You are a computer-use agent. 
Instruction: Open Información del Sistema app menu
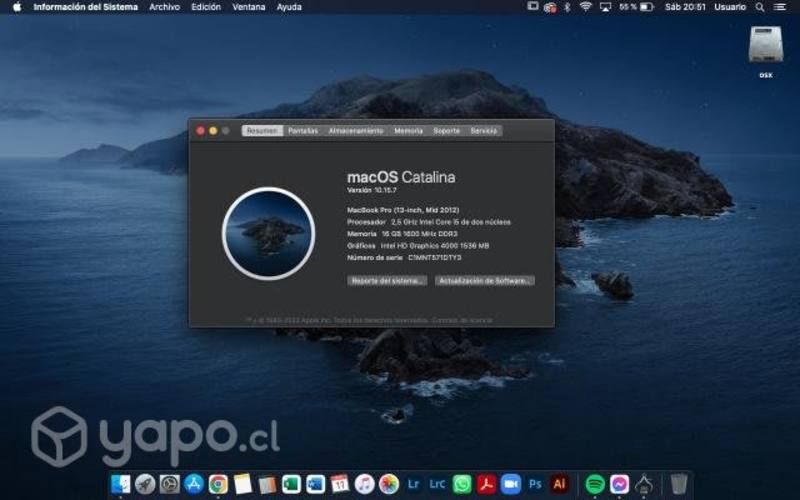click(x=85, y=7)
